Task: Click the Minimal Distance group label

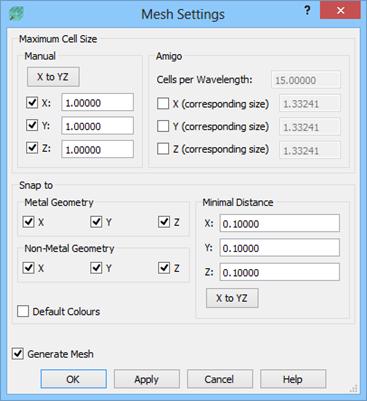Action: click(x=238, y=202)
